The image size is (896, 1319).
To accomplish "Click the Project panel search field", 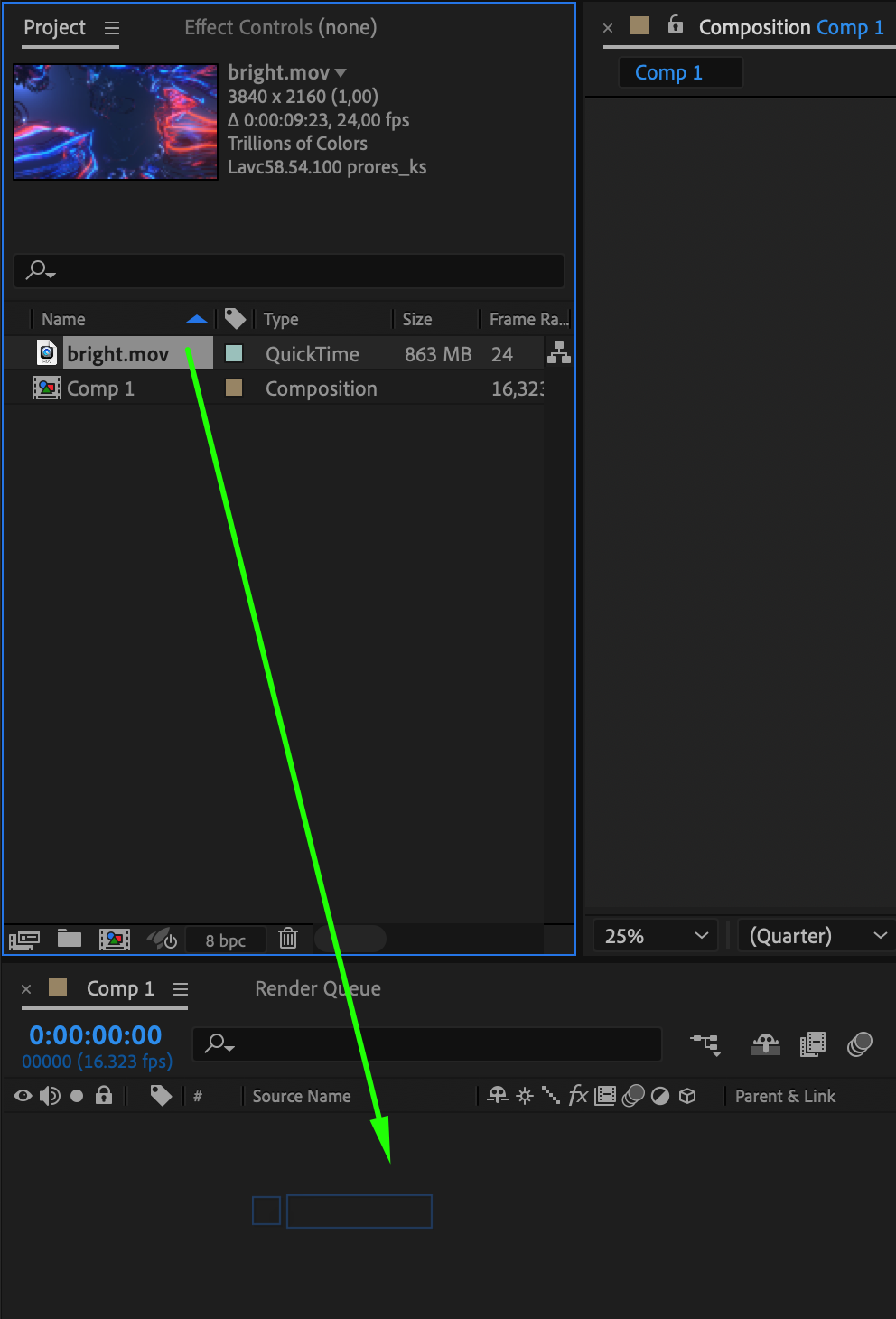I will [x=289, y=270].
